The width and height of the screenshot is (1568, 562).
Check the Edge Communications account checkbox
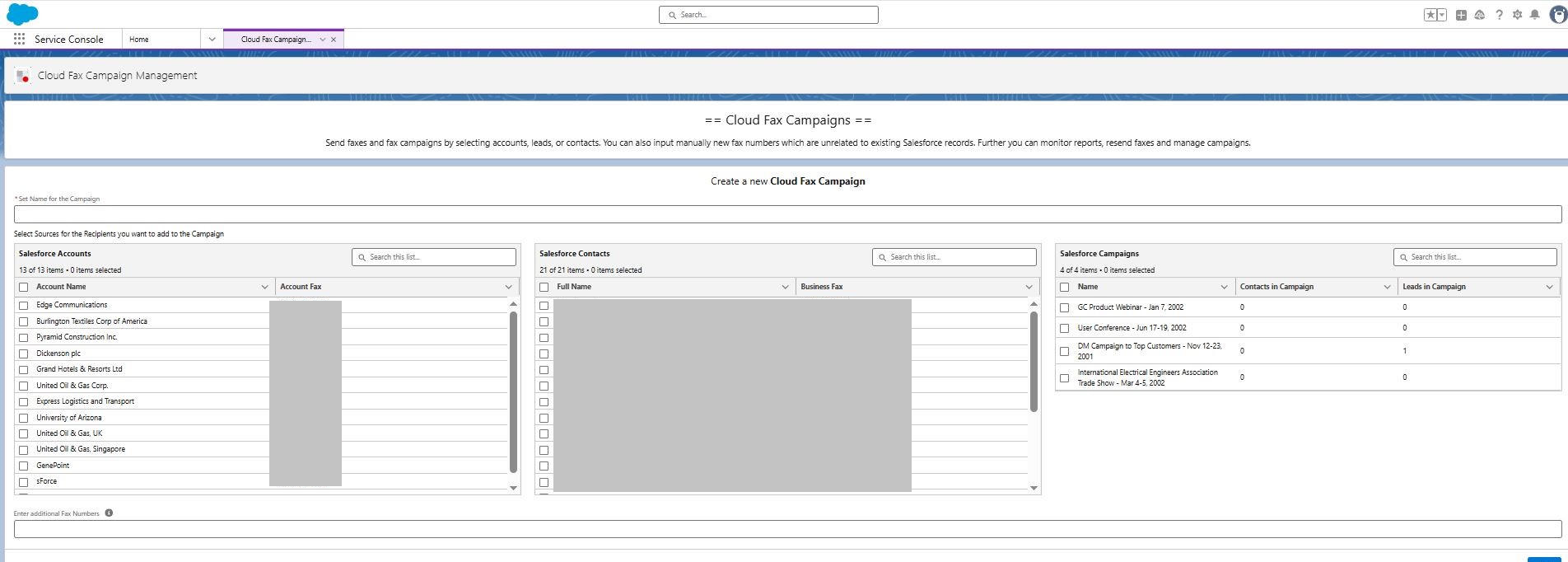click(x=24, y=306)
